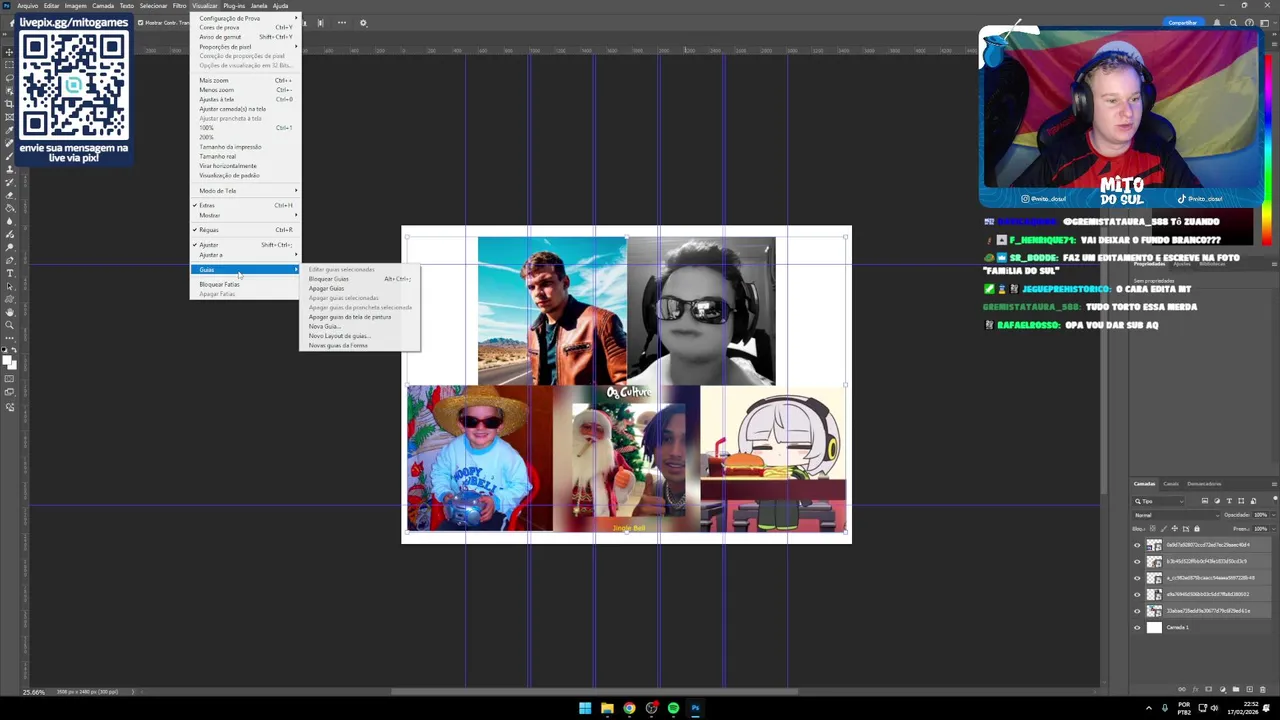Expand Mostrar submenu

244,215
